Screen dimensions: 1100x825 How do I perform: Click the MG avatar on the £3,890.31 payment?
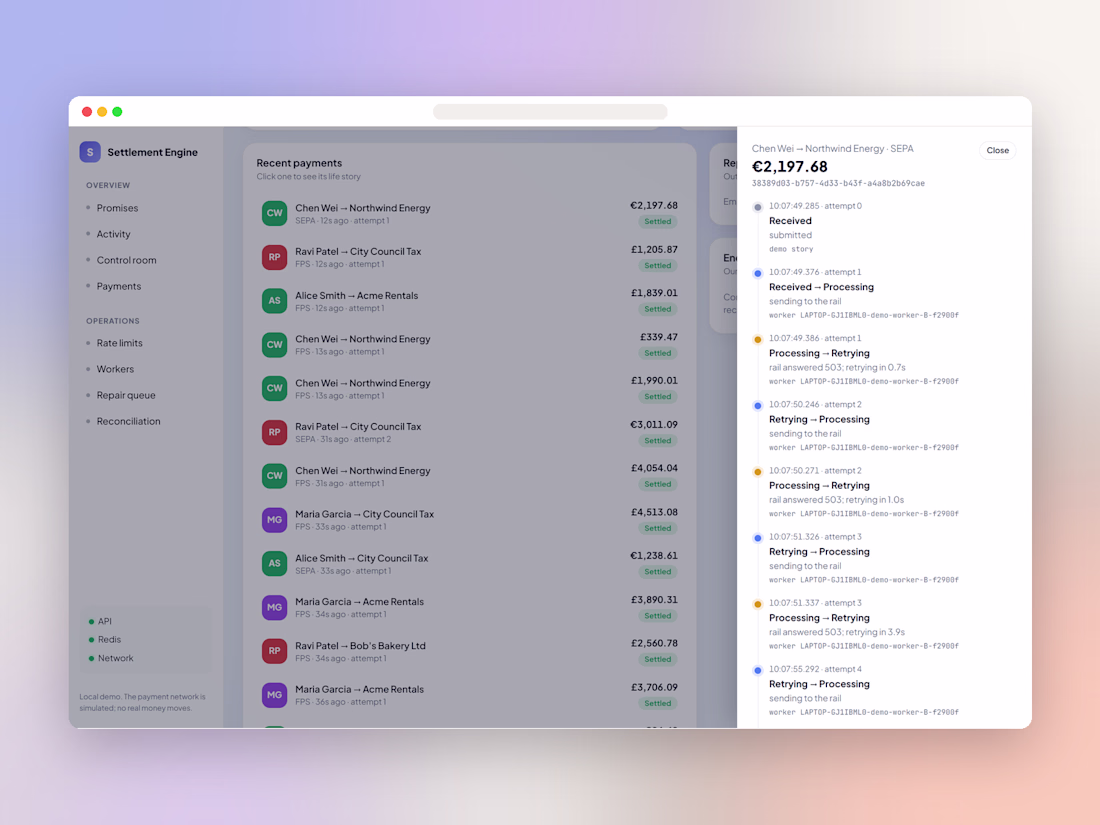[x=274, y=608]
